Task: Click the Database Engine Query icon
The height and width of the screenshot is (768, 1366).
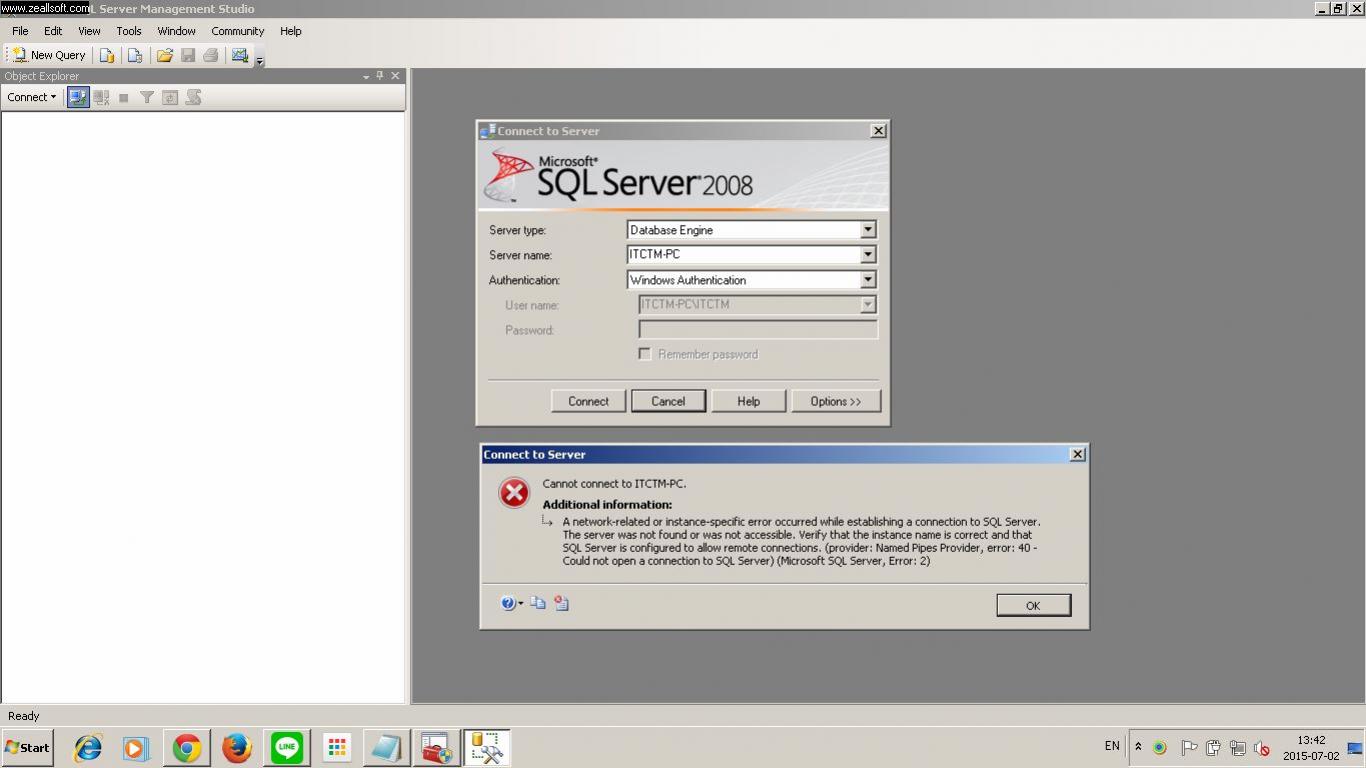Action: point(107,55)
